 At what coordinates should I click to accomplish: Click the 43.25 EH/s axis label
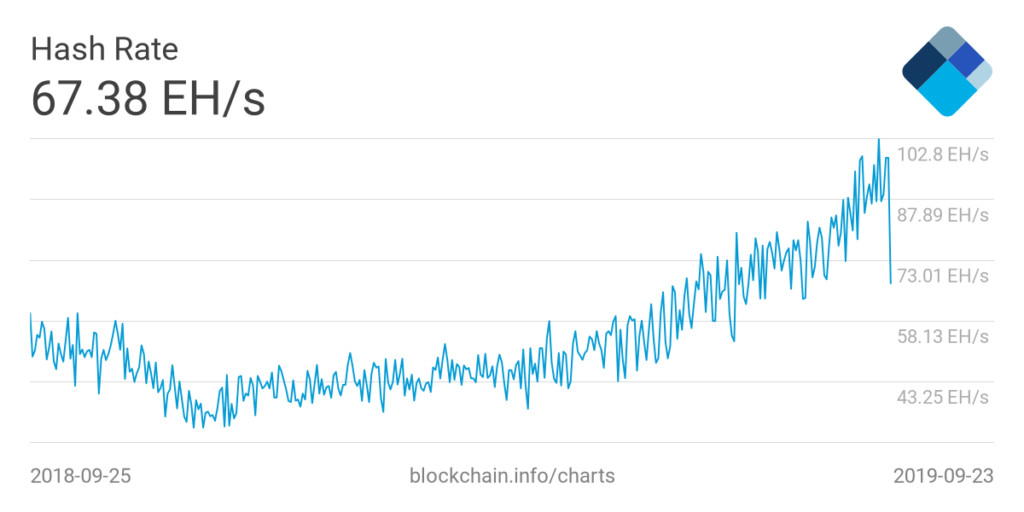pos(943,397)
